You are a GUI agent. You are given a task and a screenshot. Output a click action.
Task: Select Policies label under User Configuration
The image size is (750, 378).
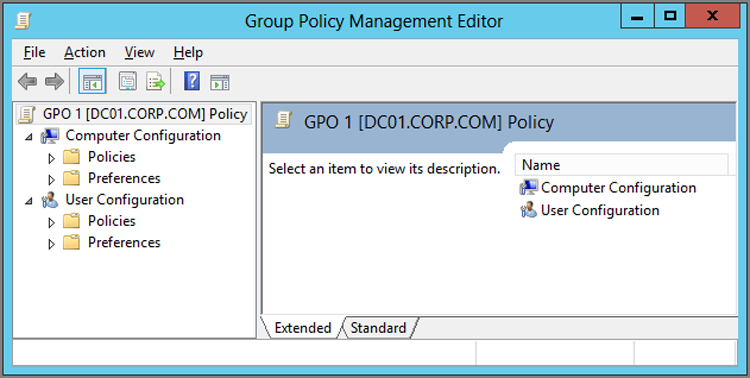[111, 221]
